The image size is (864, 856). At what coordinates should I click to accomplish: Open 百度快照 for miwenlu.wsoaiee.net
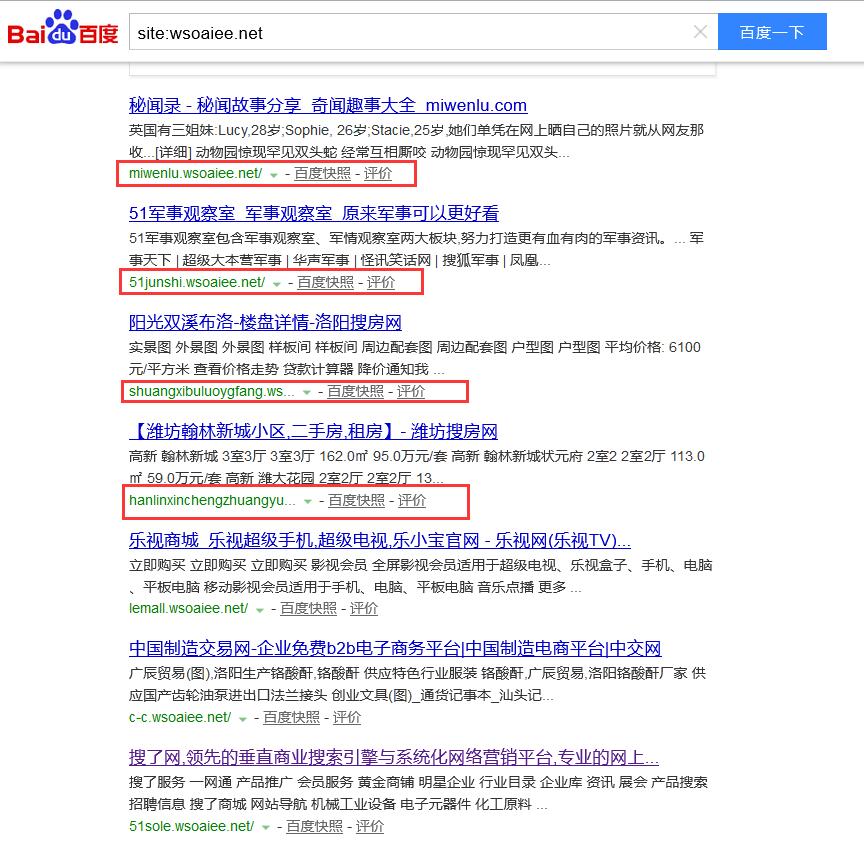[322, 173]
